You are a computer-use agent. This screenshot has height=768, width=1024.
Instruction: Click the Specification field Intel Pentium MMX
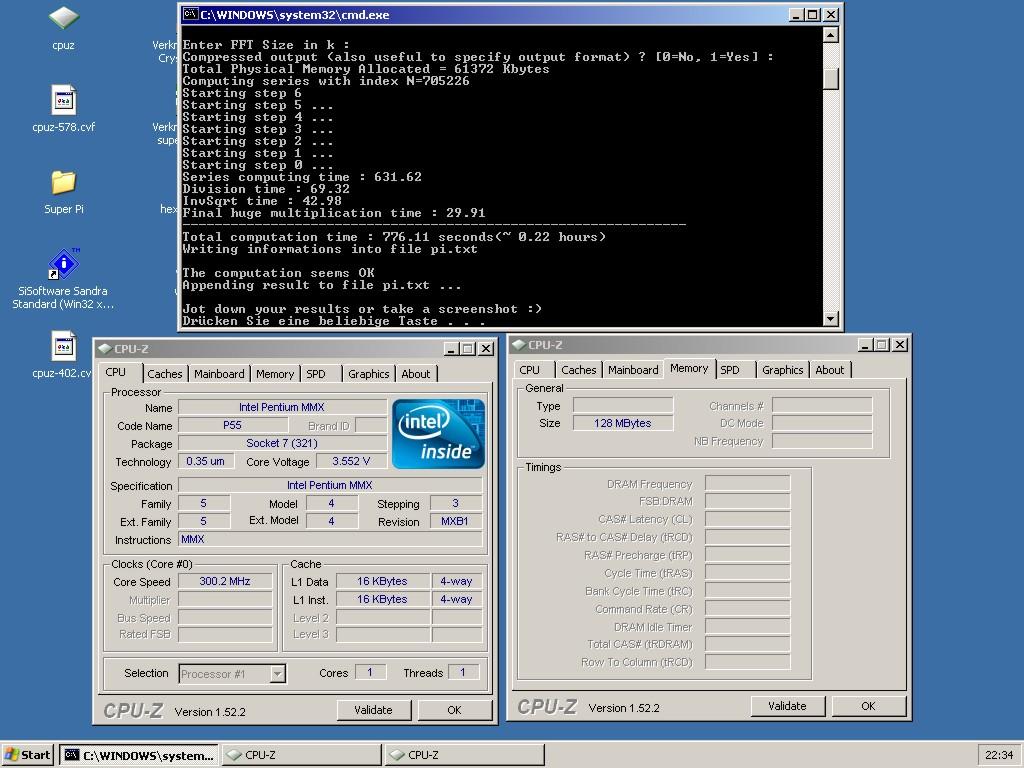click(330, 485)
